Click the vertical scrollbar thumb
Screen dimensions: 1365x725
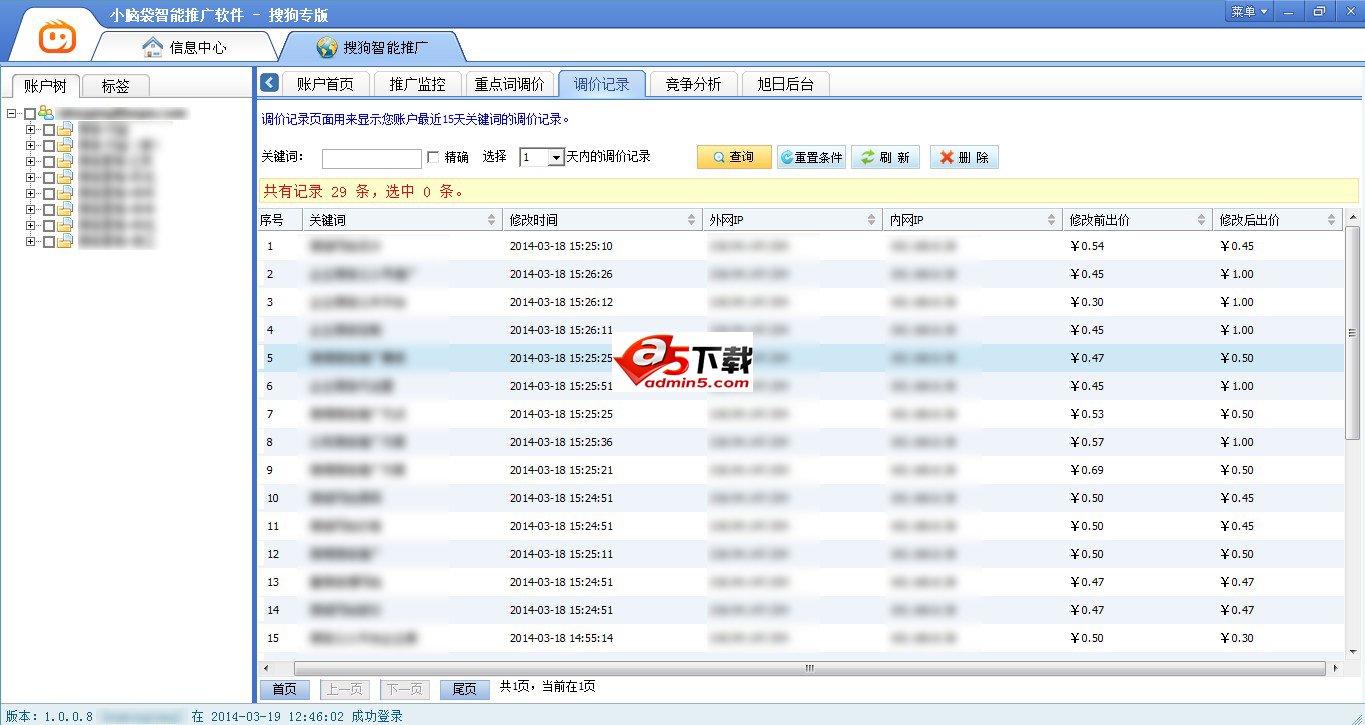point(1352,333)
